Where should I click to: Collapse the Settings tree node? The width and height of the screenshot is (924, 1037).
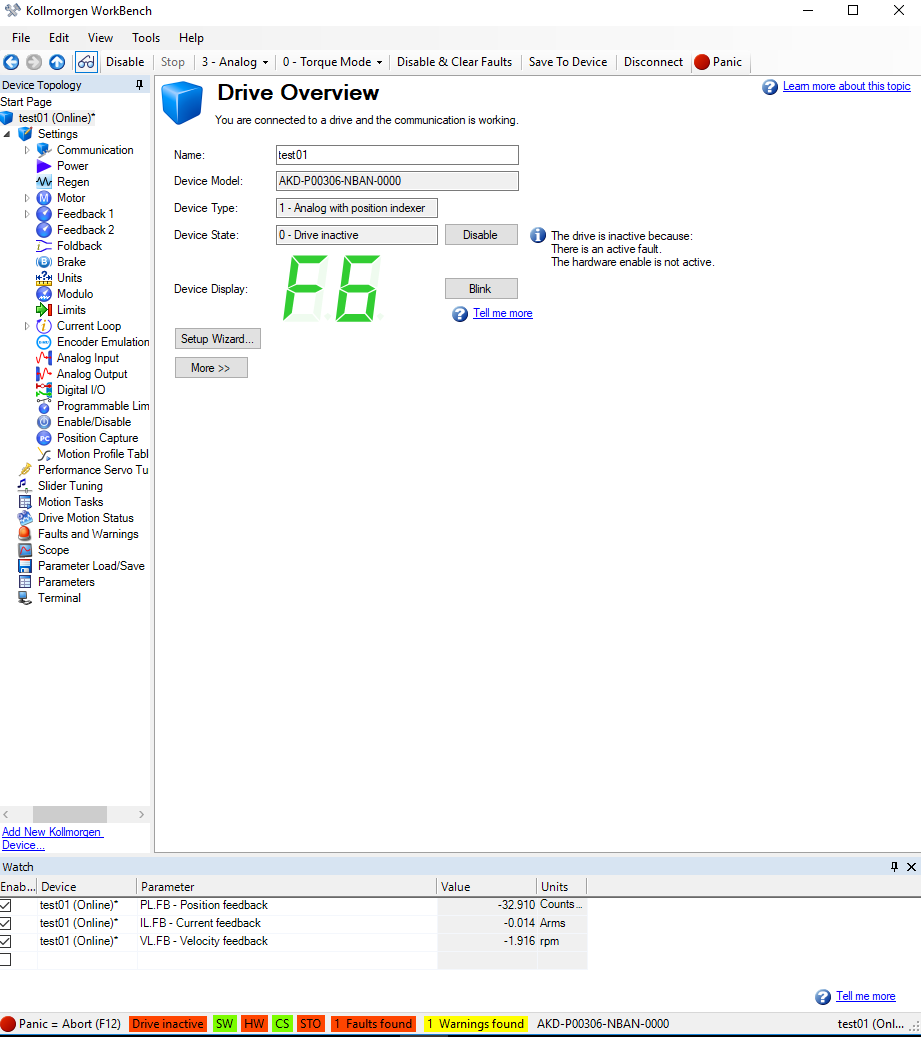coord(7,134)
